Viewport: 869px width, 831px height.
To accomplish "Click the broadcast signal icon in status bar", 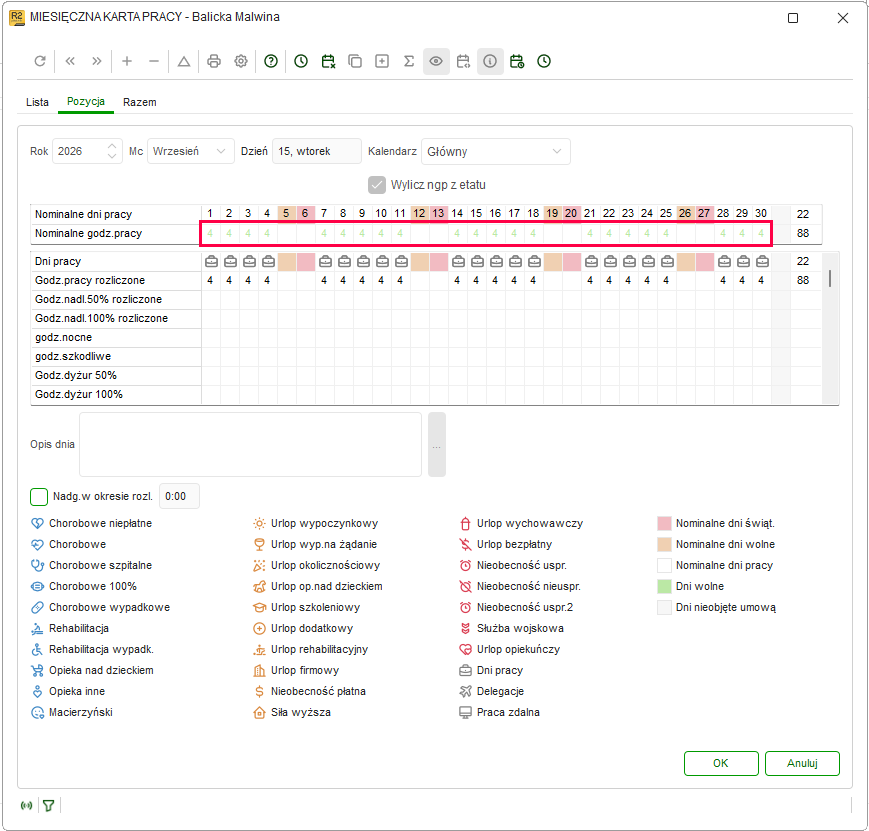I will (x=26, y=805).
